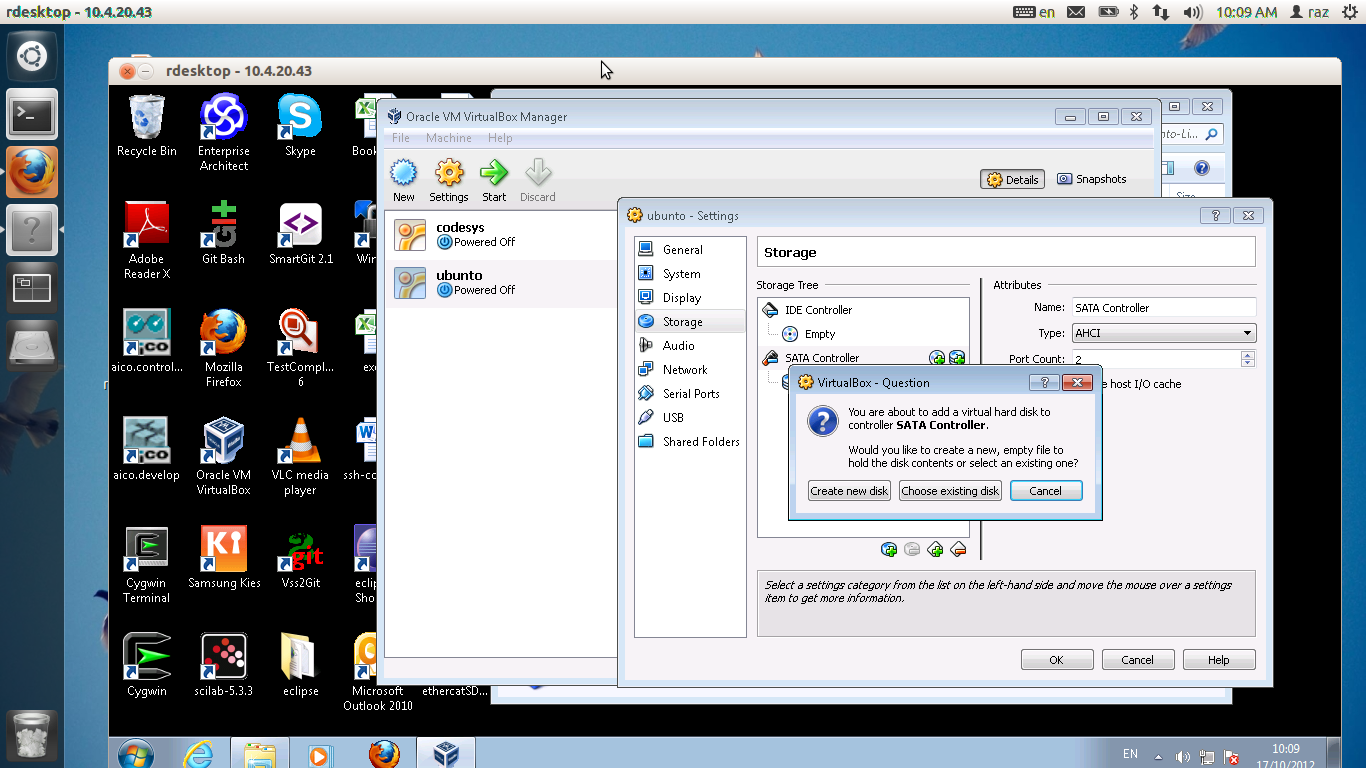
Task: Launch Git Bash desktop shortcut
Action: pyautogui.click(x=223, y=234)
